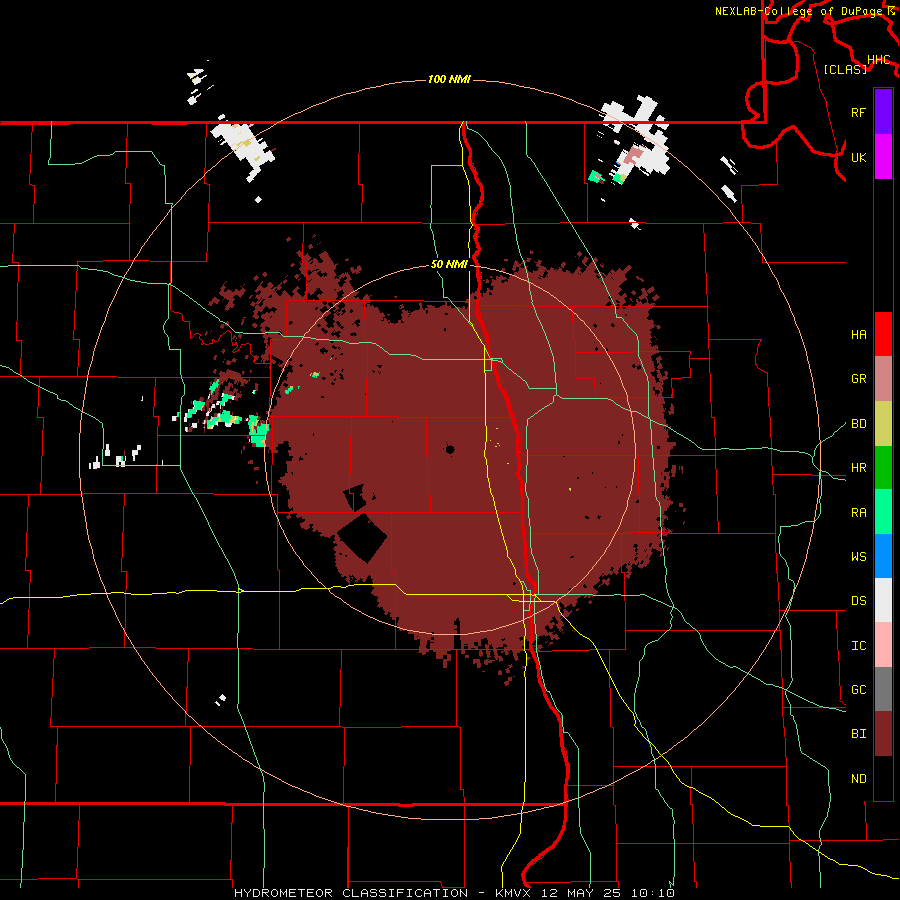This screenshot has width=900, height=900.
Task: Click the BI legend label
Action: pos(859,734)
